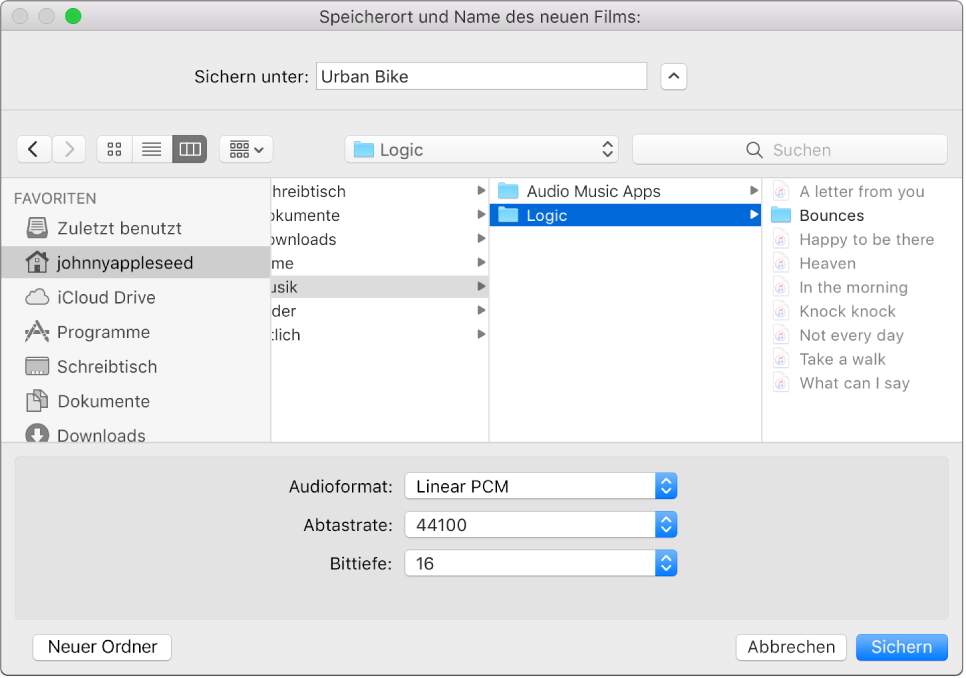Click the iCloud Drive cloud icon
966x678 pixels.
37,297
